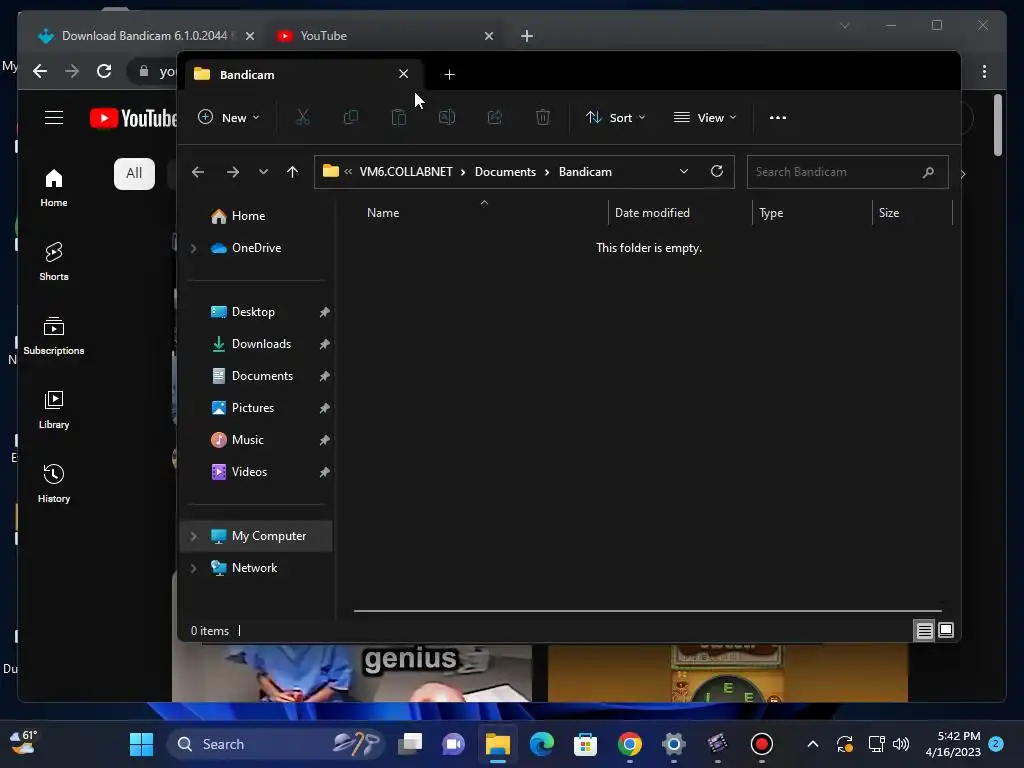Go to YouTube Home in sidebar
Viewport: 1024px width, 768px height.
click(54, 187)
